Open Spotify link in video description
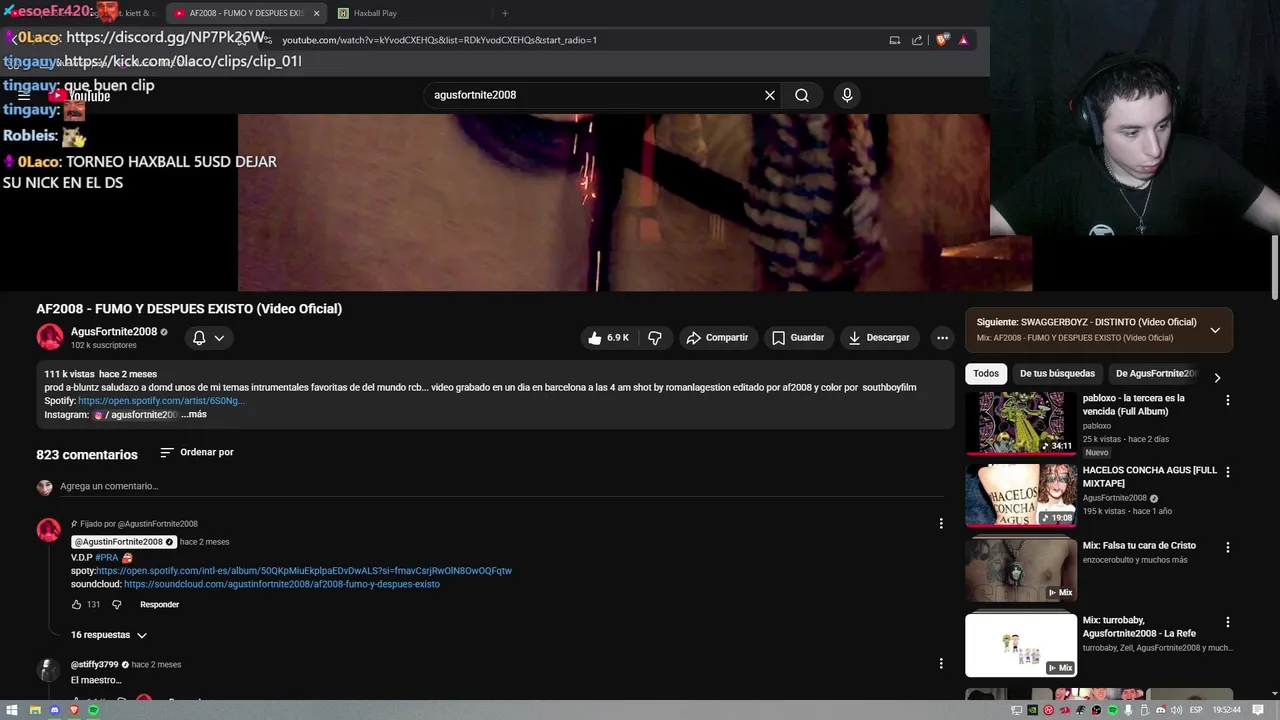Screen dimensions: 1280x720 coord(161,401)
